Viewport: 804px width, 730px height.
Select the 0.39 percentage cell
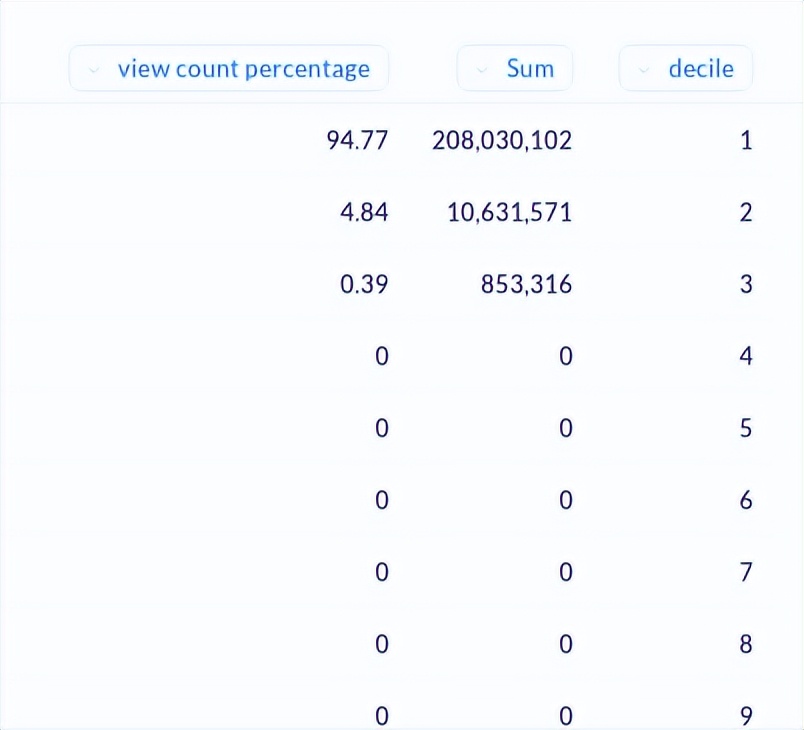[x=364, y=285]
